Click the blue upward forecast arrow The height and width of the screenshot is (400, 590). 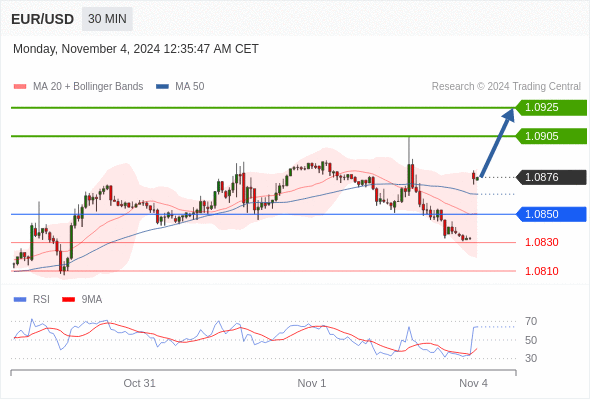click(x=498, y=142)
